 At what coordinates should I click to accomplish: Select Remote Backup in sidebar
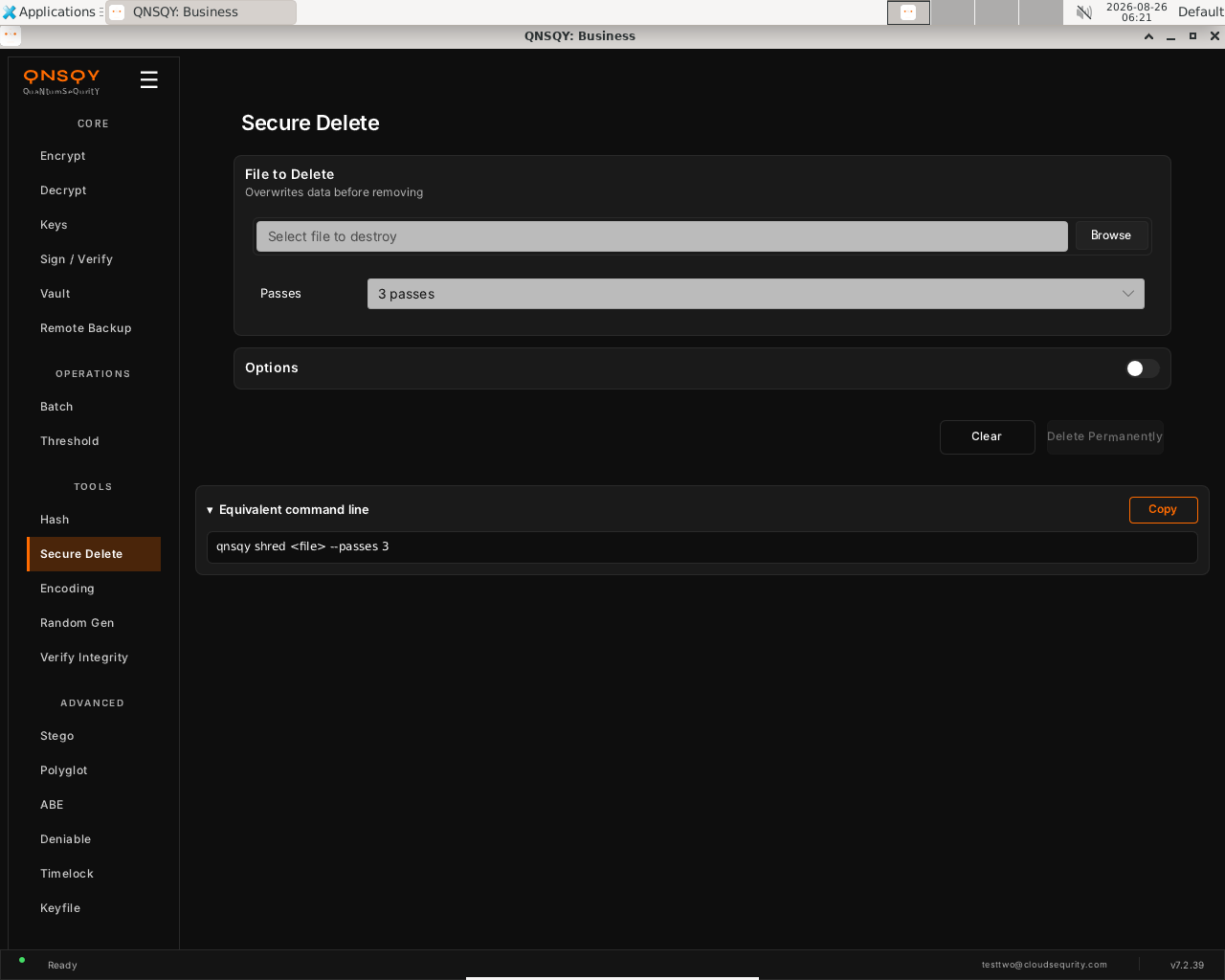tap(94, 328)
